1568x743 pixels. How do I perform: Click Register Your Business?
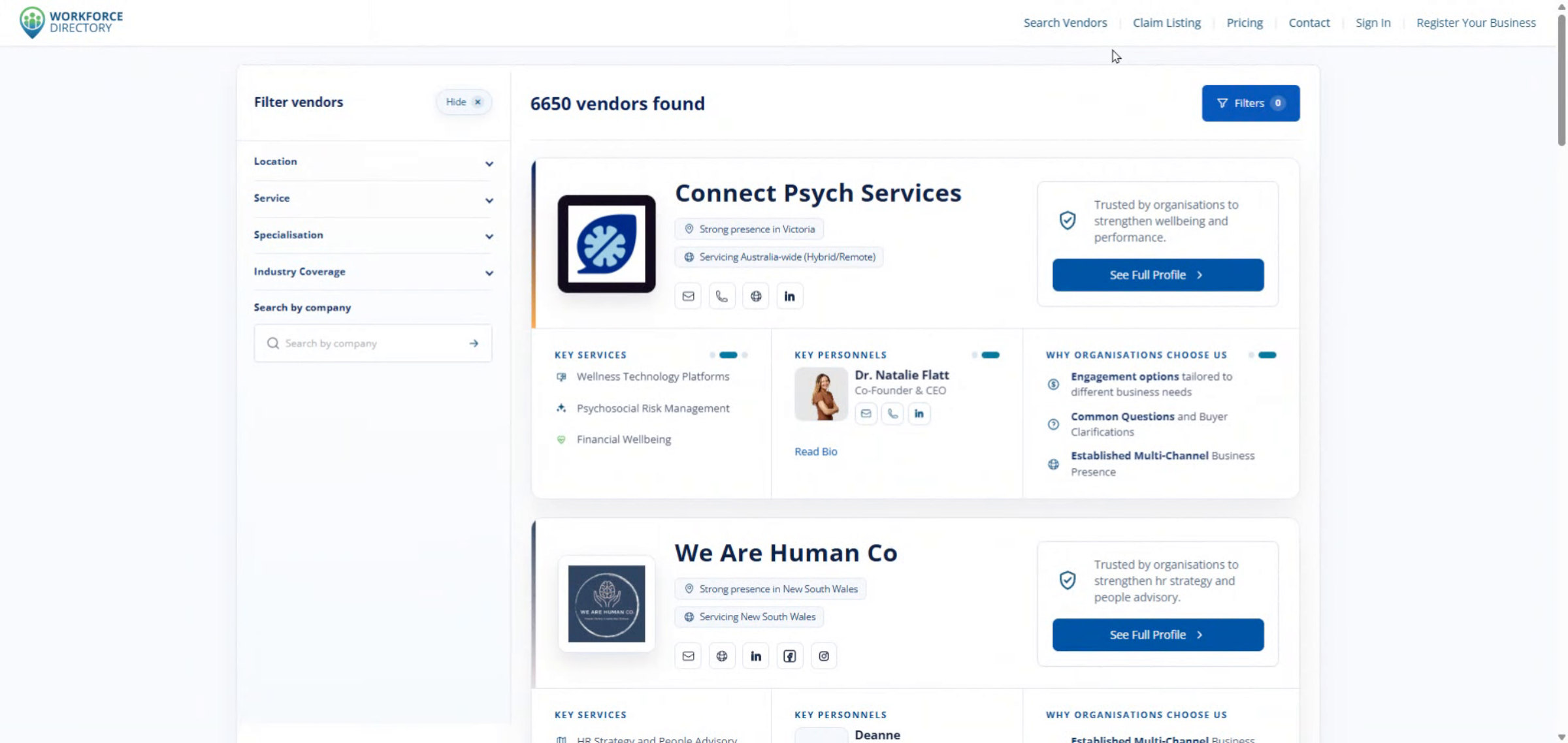[x=1476, y=23]
